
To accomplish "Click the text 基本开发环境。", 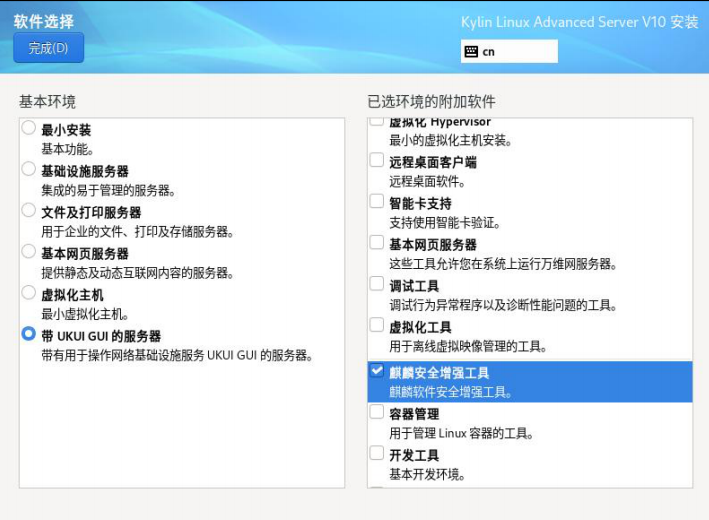I will [427, 474].
